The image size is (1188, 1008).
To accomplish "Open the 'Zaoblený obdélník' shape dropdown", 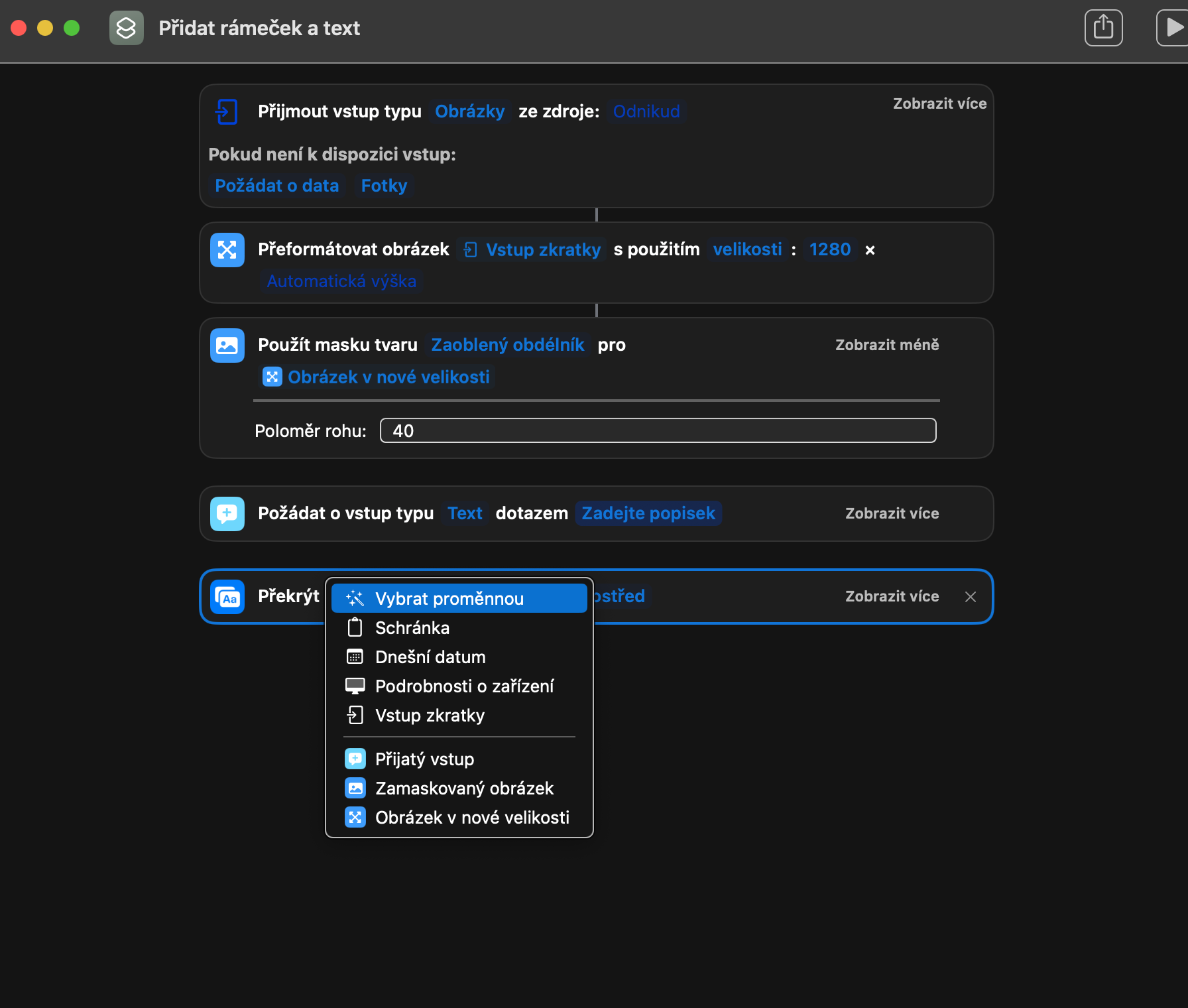I will 507,345.
